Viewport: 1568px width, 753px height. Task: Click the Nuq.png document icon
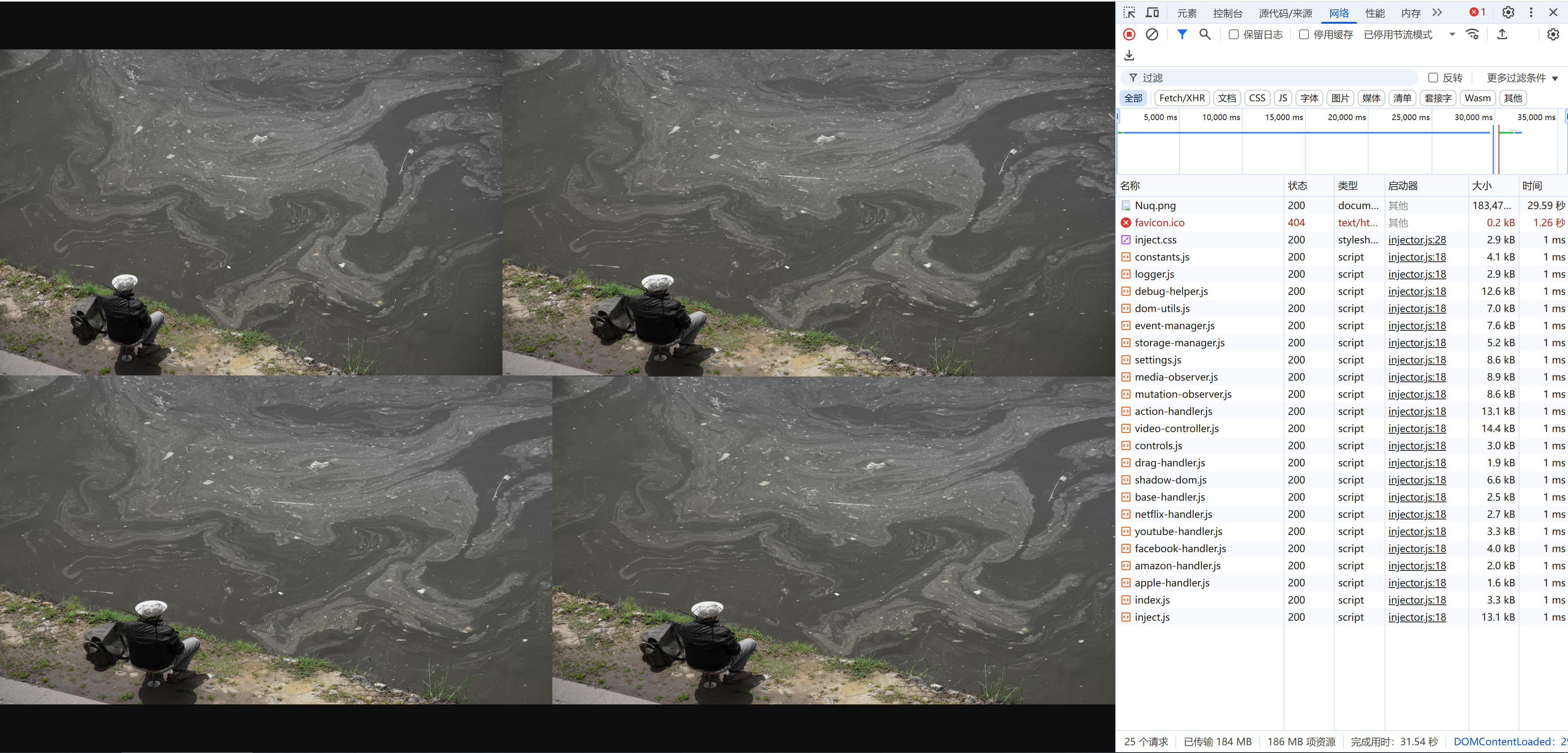tap(1126, 205)
